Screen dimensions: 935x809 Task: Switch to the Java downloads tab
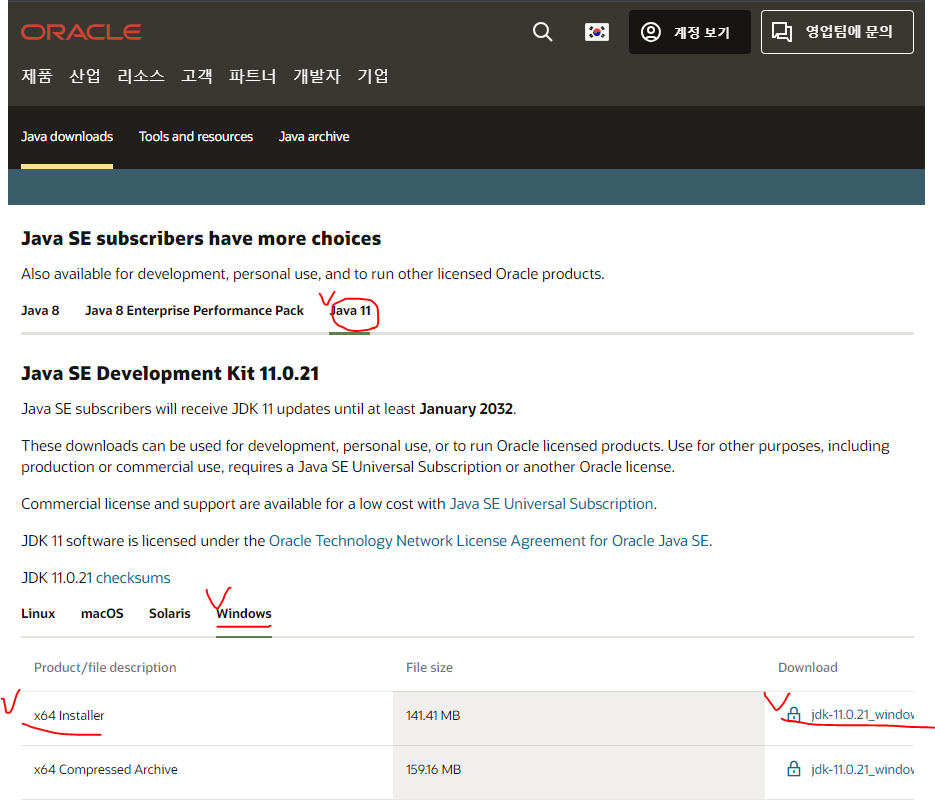(67, 137)
